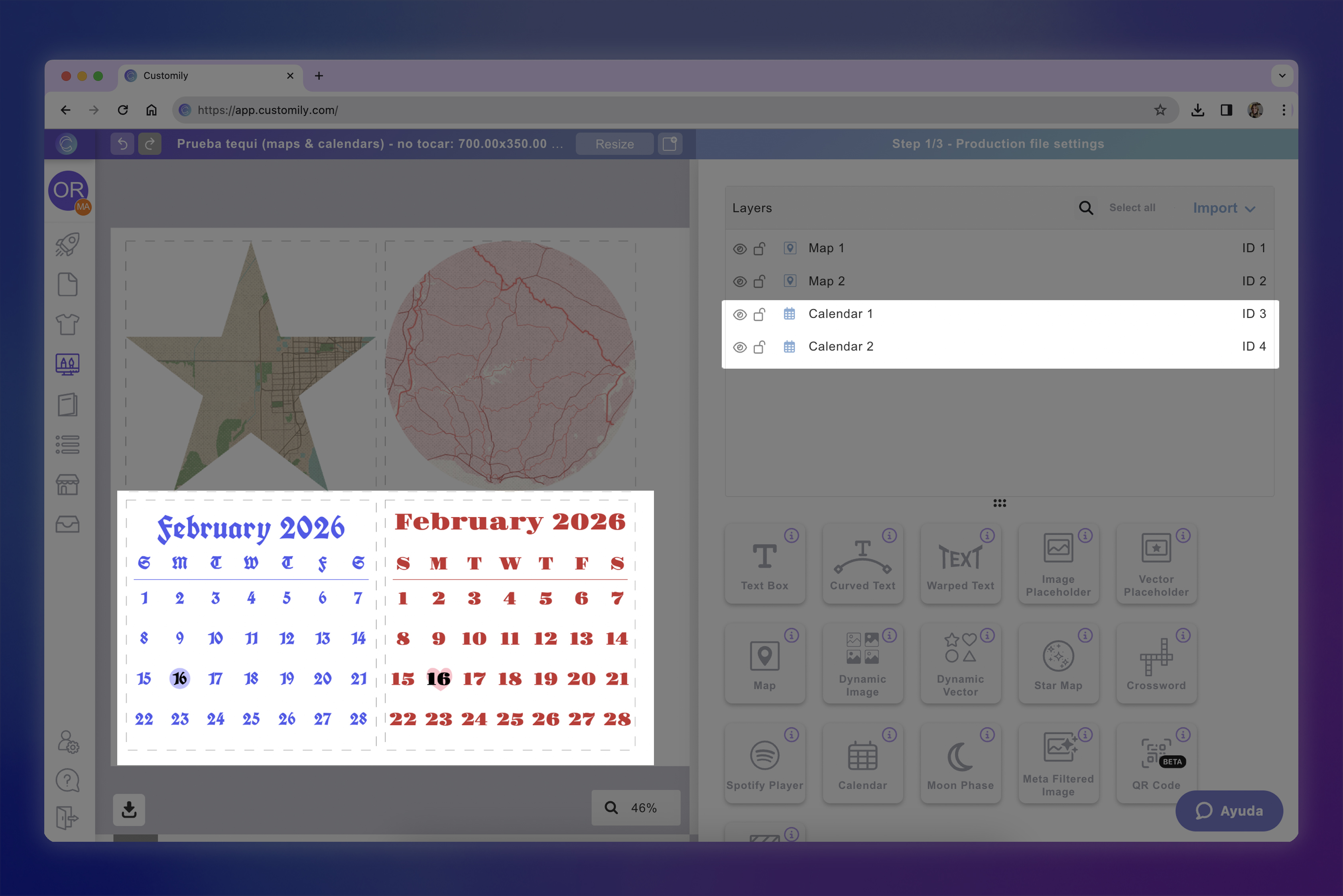Click the Resize button

click(x=614, y=143)
